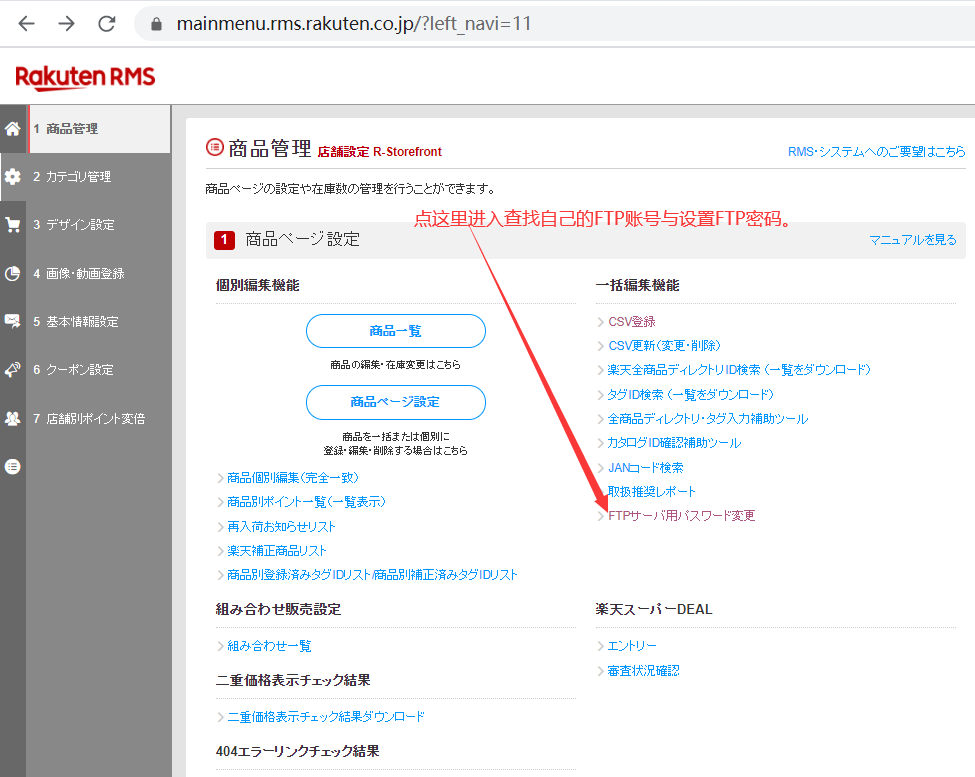Open 商品別登録済みタグIDリスト link
The image size is (975, 777).
372,575
